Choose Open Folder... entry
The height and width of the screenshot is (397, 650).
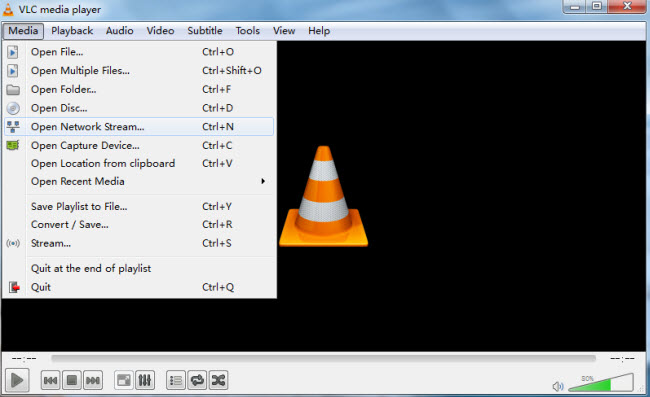[139, 89]
